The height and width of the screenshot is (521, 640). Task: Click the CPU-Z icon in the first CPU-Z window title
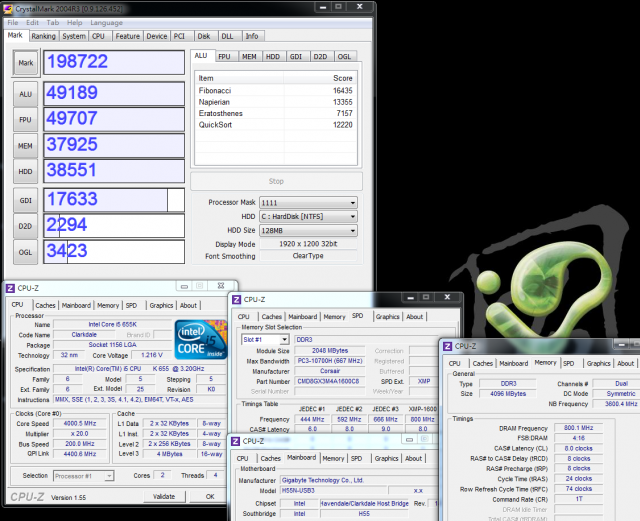coord(10,288)
